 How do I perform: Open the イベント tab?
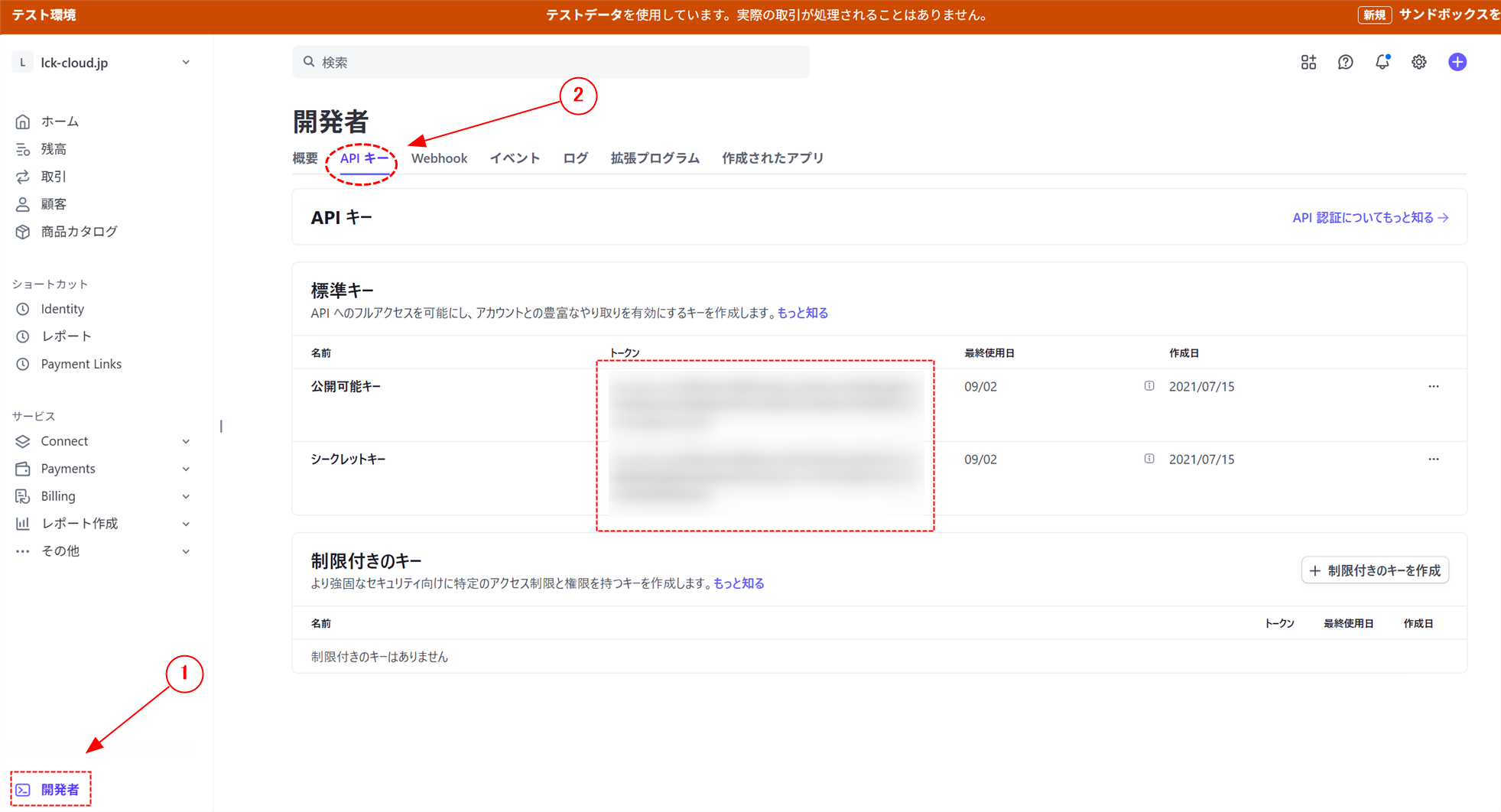[514, 158]
